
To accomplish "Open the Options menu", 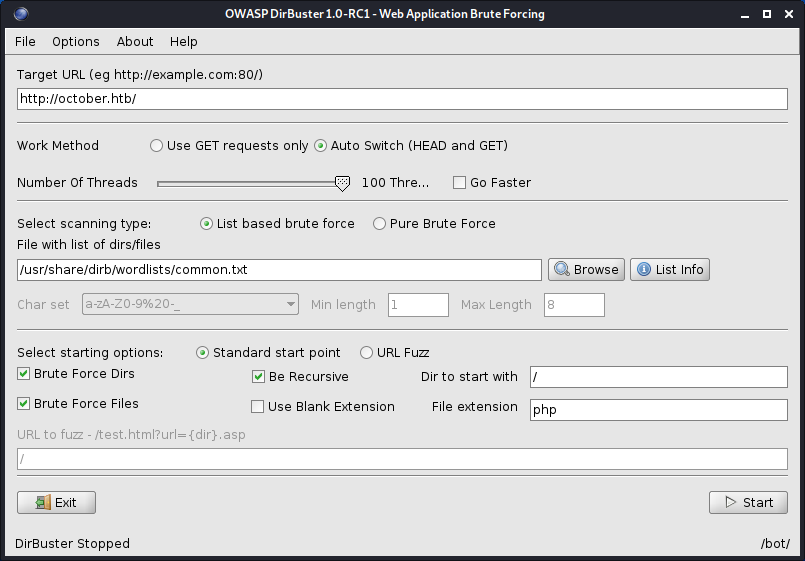I will click(x=76, y=42).
